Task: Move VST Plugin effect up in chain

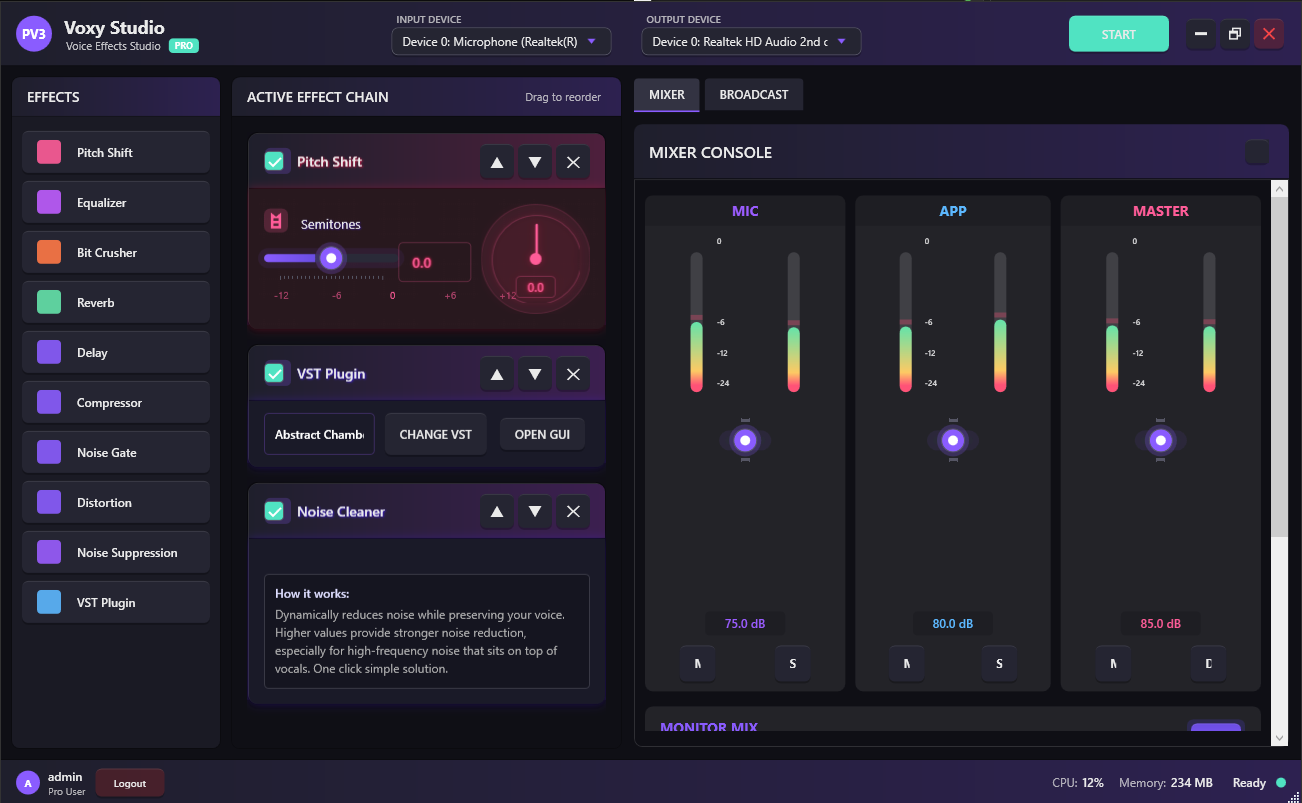Action: (497, 374)
